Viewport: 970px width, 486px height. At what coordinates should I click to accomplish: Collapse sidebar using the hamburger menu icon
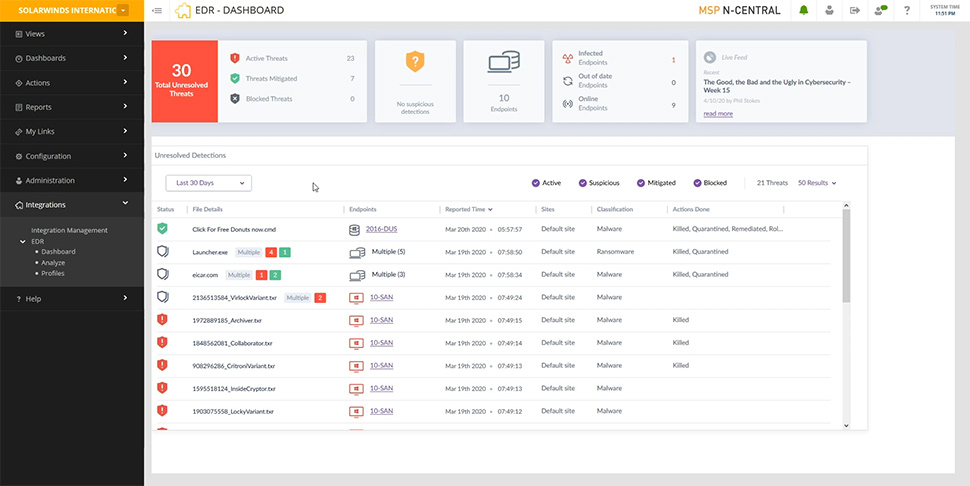tap(157, 11)
